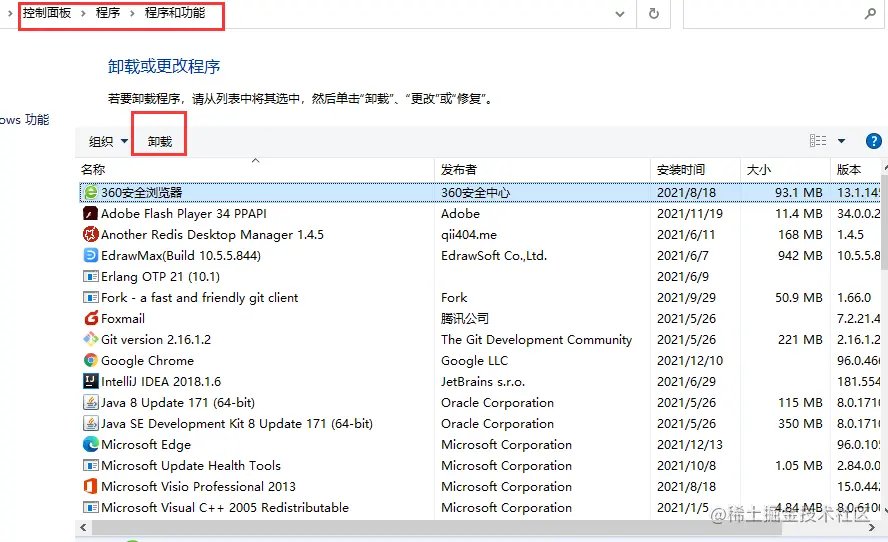Click the Java SE Development Kit icon
888x542 pixels.
pos(91,423)
